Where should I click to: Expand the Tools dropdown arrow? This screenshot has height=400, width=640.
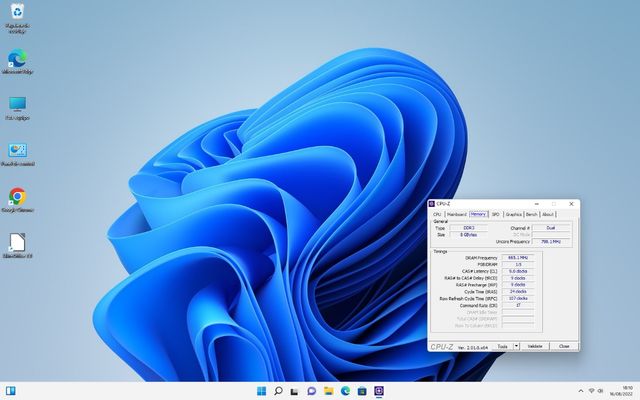(516, 346)
